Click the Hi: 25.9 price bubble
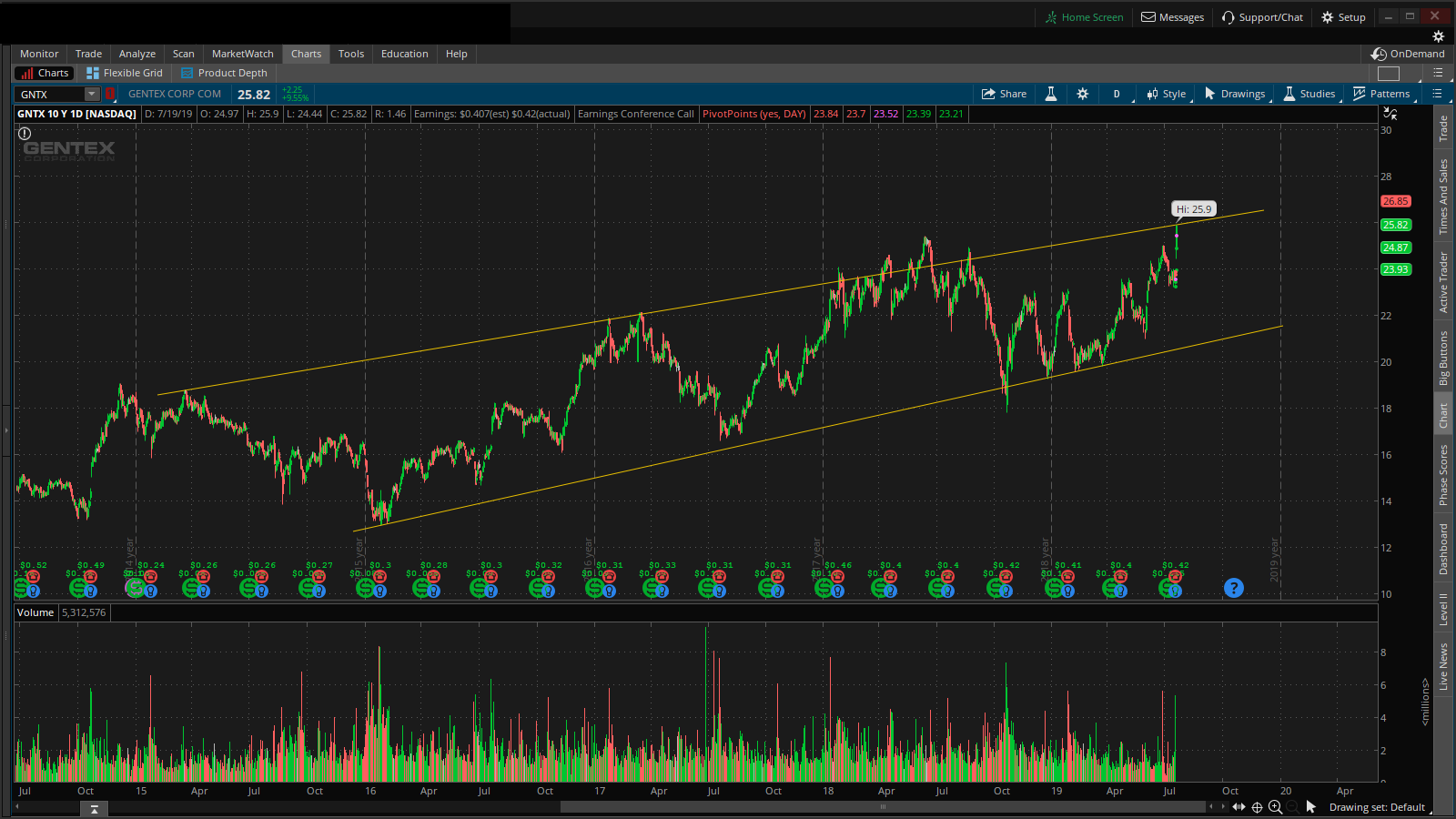The image size is (1456, 819). [1194, 209]
